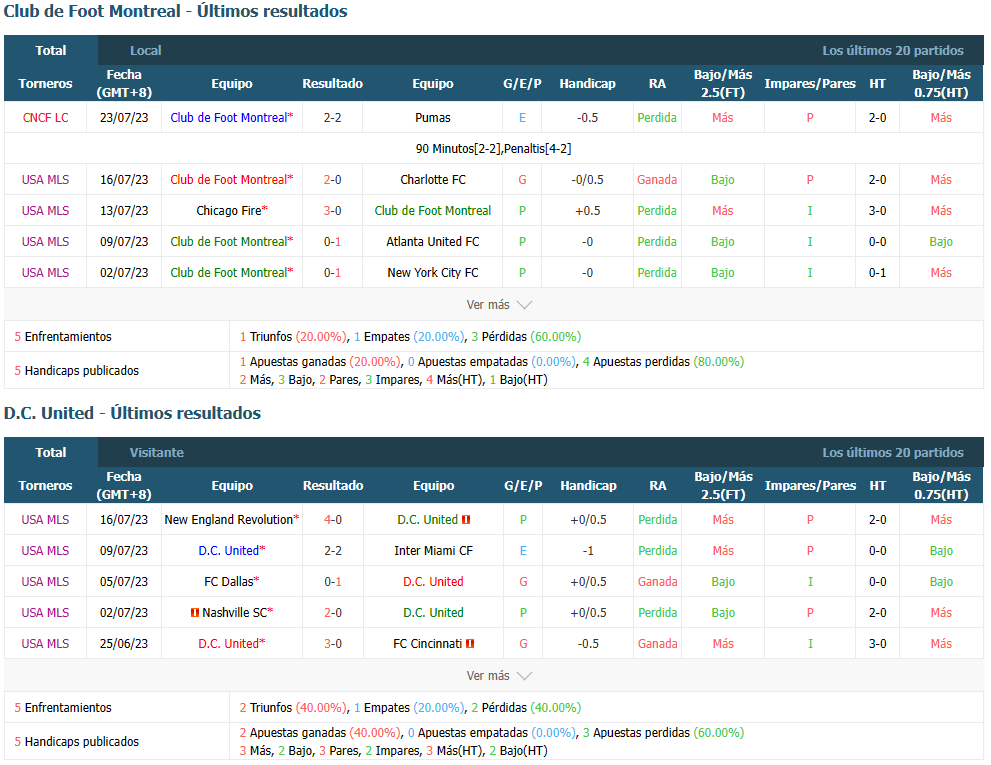Click 'Ganada' in the FC Dallas row

tap(657, 582)
